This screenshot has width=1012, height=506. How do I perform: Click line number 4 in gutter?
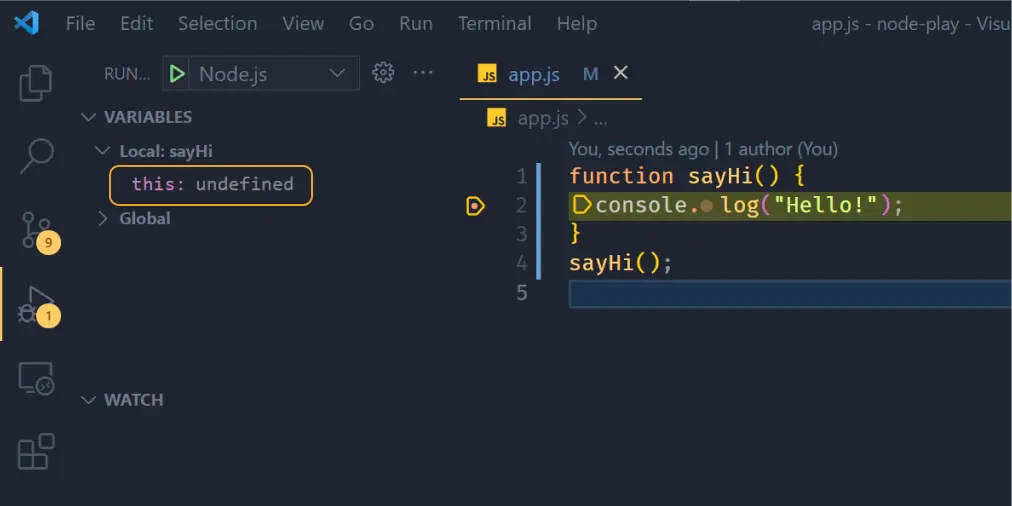coord(521,264)
